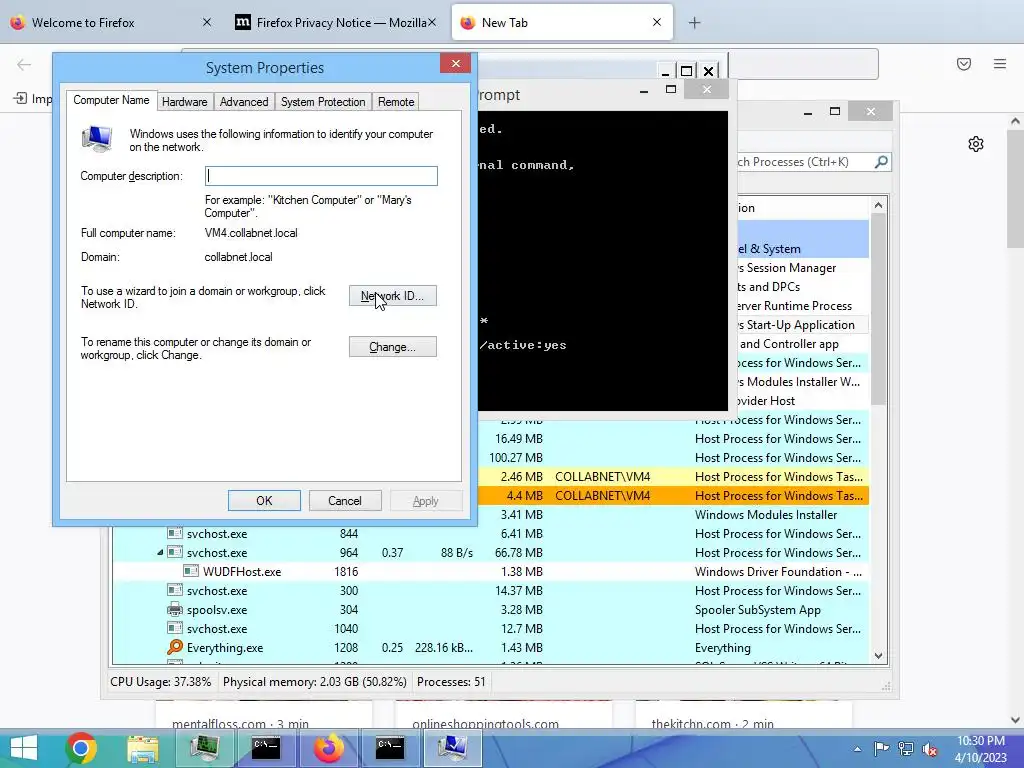Switch to System Properties taskbar icon

click(x=452, y=748)
